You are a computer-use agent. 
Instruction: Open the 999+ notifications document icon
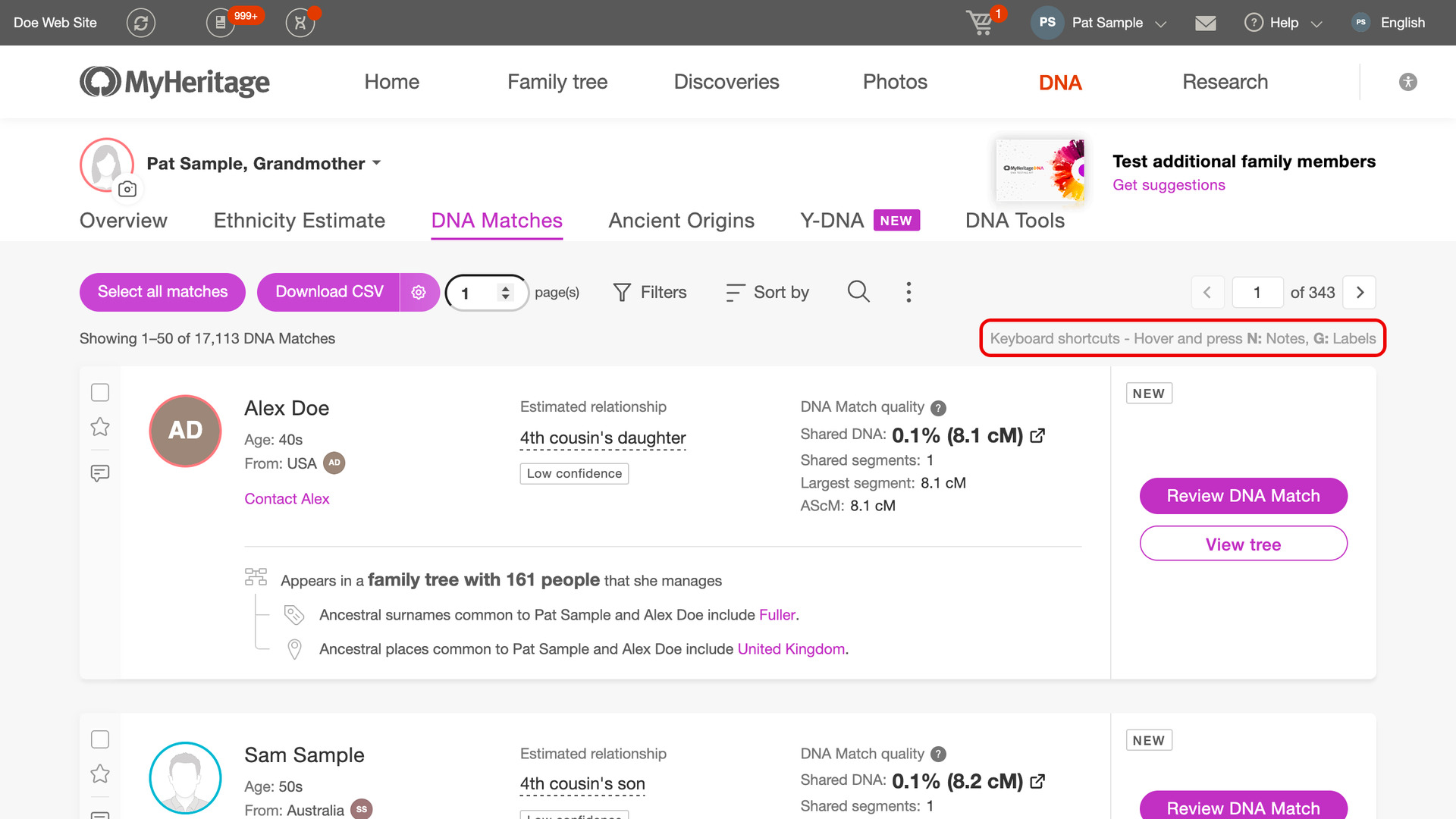(221, 23)
